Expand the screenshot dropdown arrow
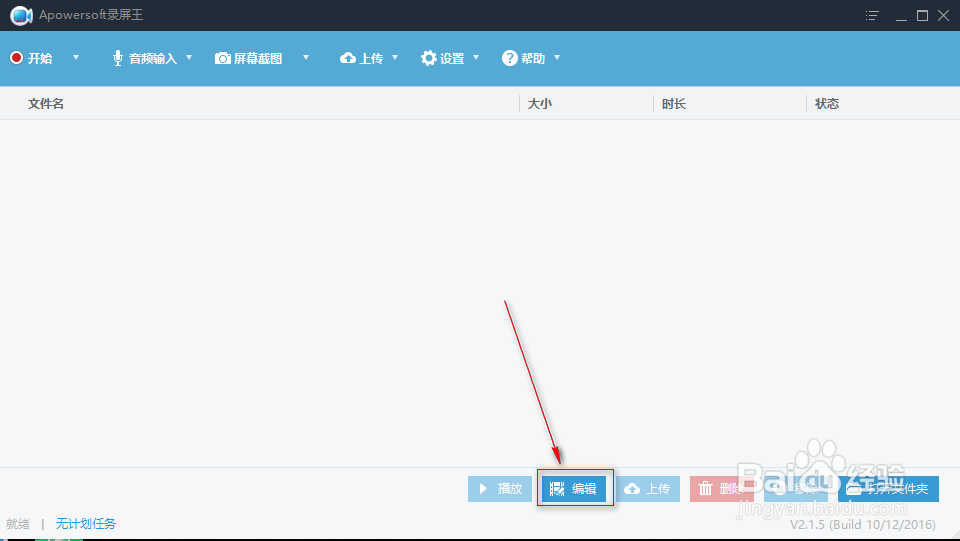This screenshot has height=541, width=960. point(306,58)
